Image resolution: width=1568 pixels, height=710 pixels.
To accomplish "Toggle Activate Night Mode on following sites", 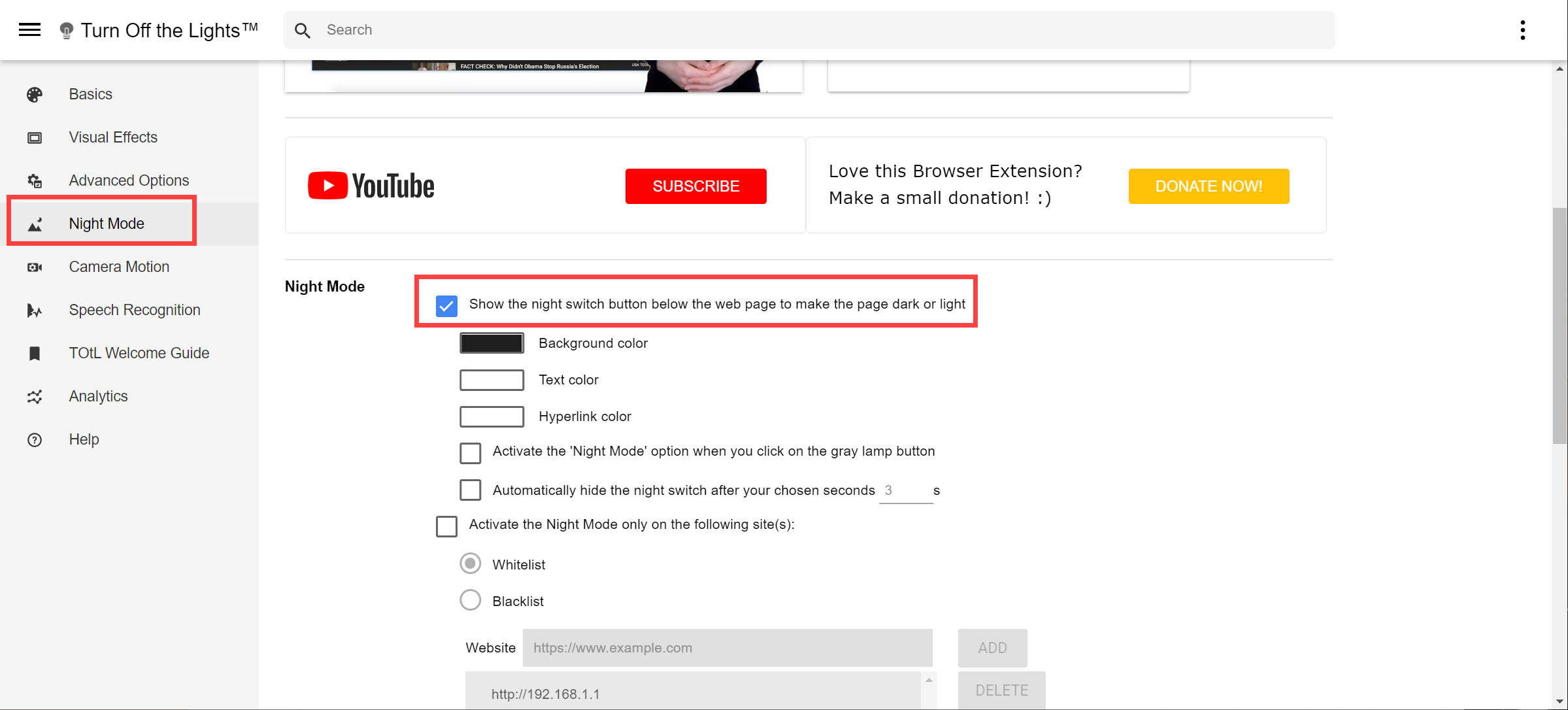I will [446, 524].
